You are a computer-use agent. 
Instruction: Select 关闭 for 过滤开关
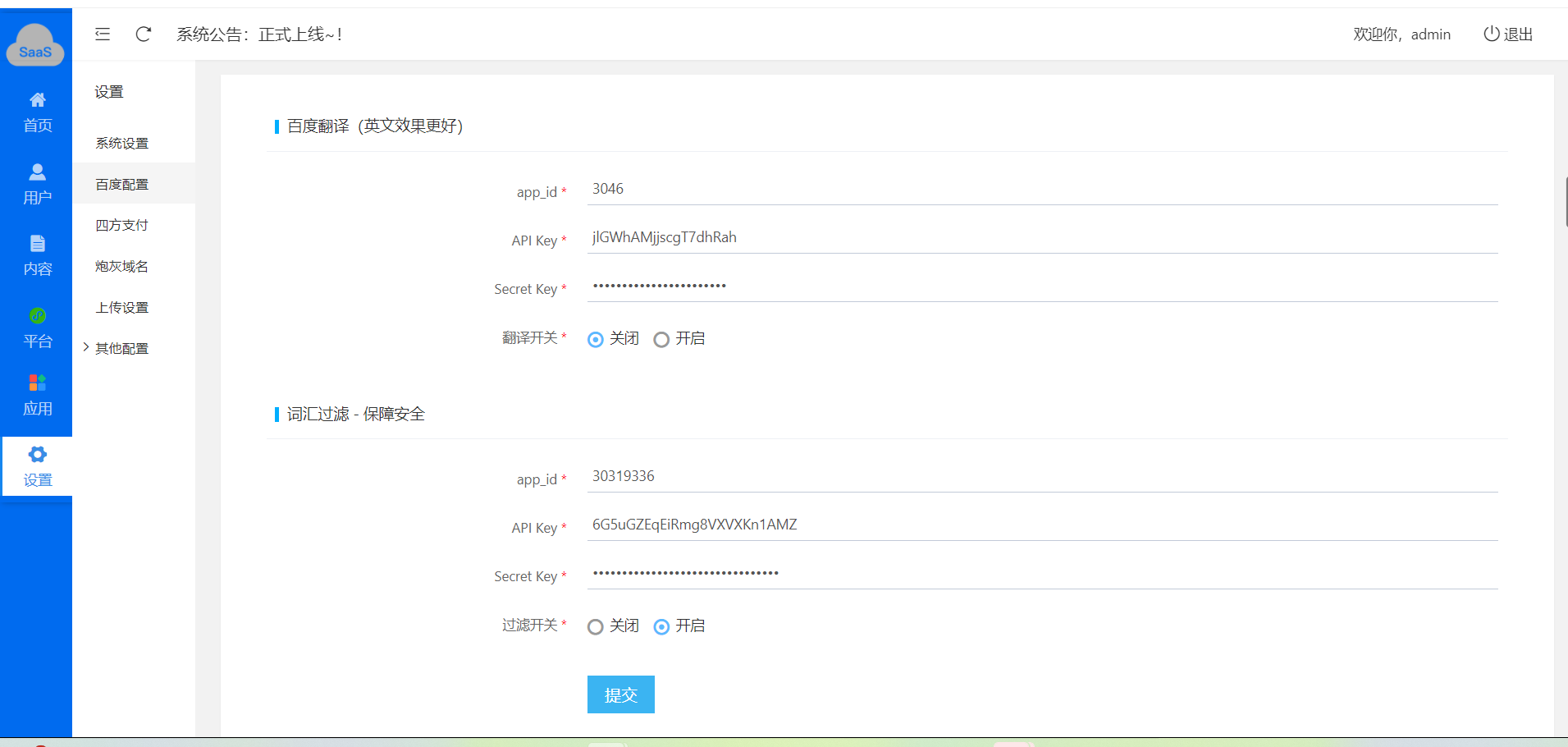[596, 627]
